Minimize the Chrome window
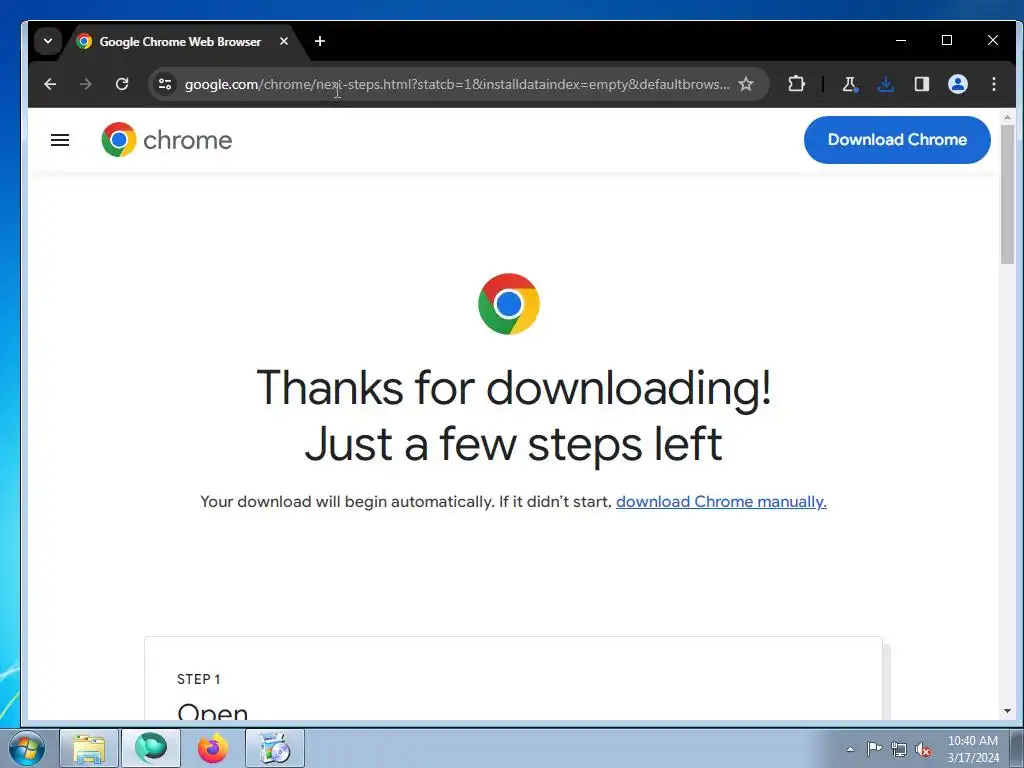 [901, 40]
